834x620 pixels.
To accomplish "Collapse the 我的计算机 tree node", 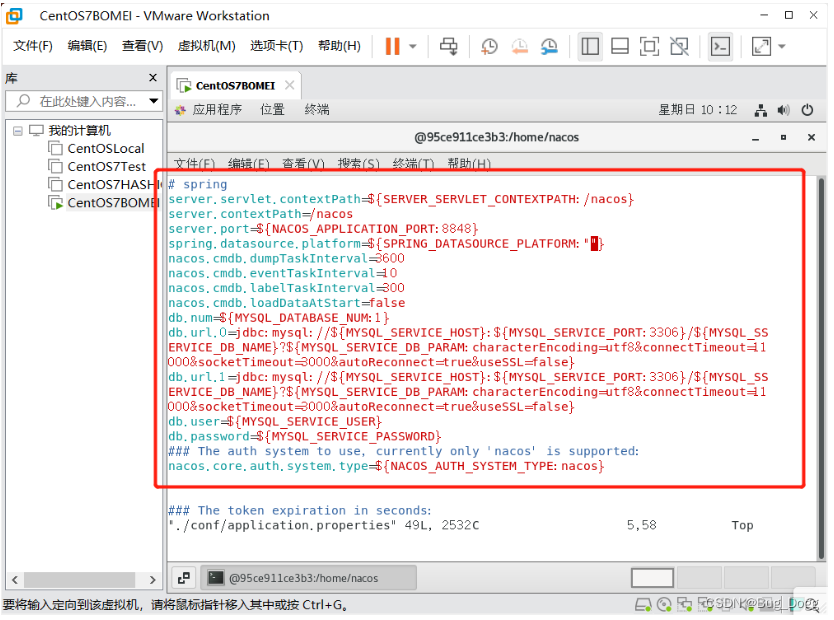I will (x=18, y=131).
